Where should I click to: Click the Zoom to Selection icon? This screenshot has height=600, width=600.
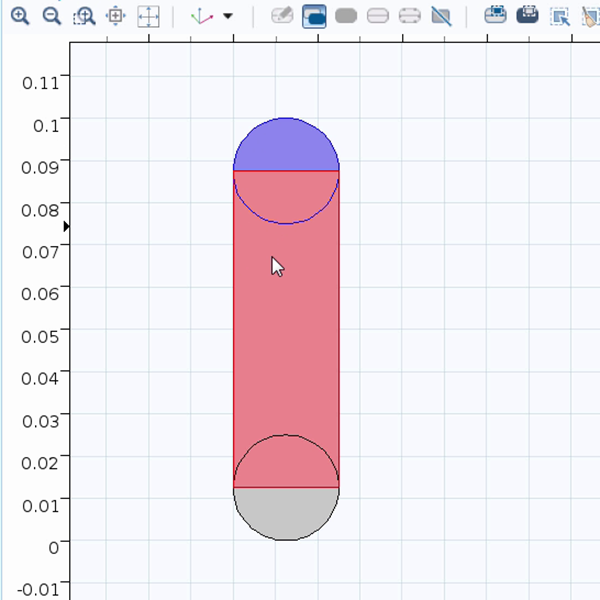click(x=116, y=16)
